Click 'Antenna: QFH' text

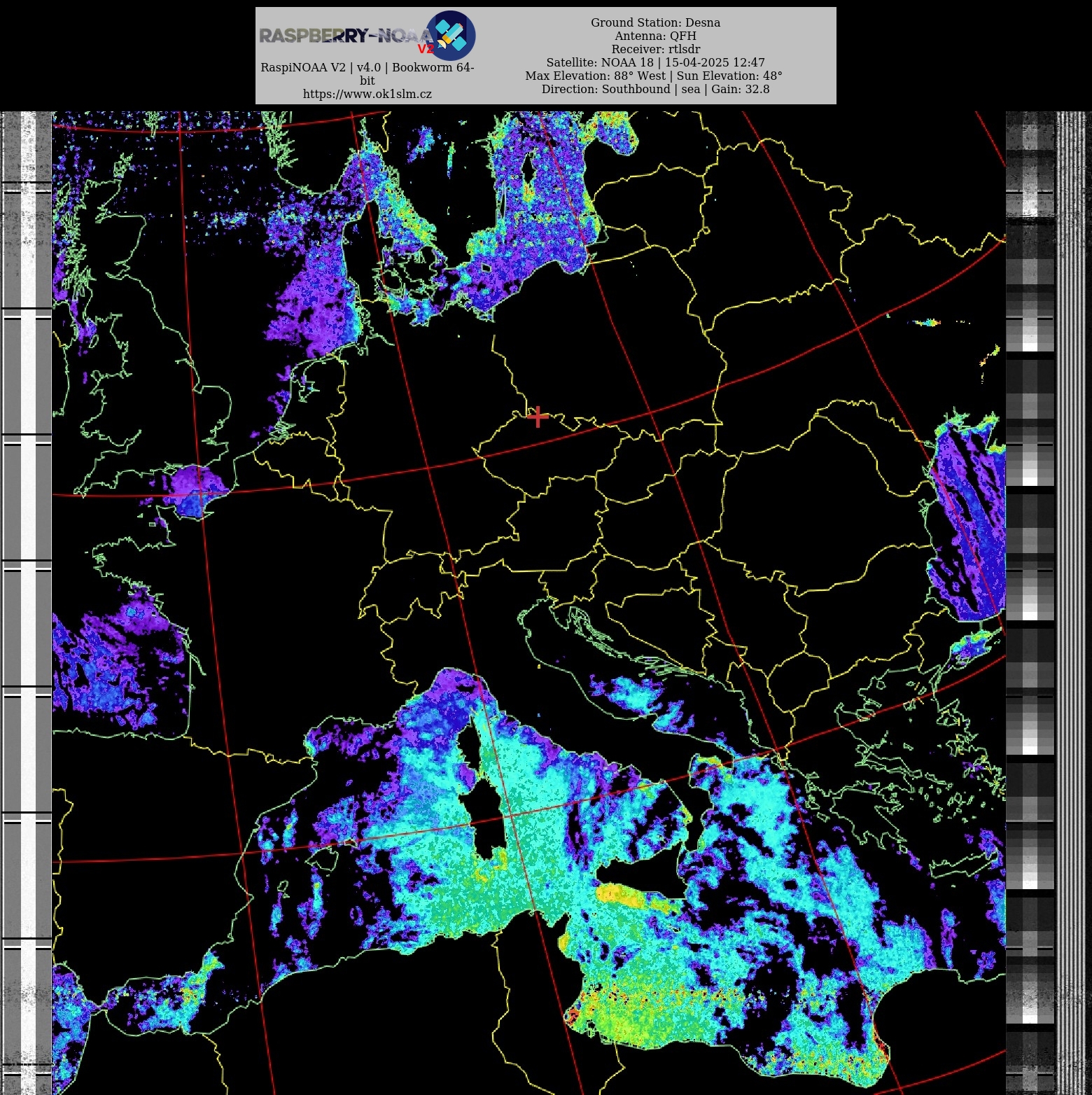pyautogui.click(x=655, y=36)
